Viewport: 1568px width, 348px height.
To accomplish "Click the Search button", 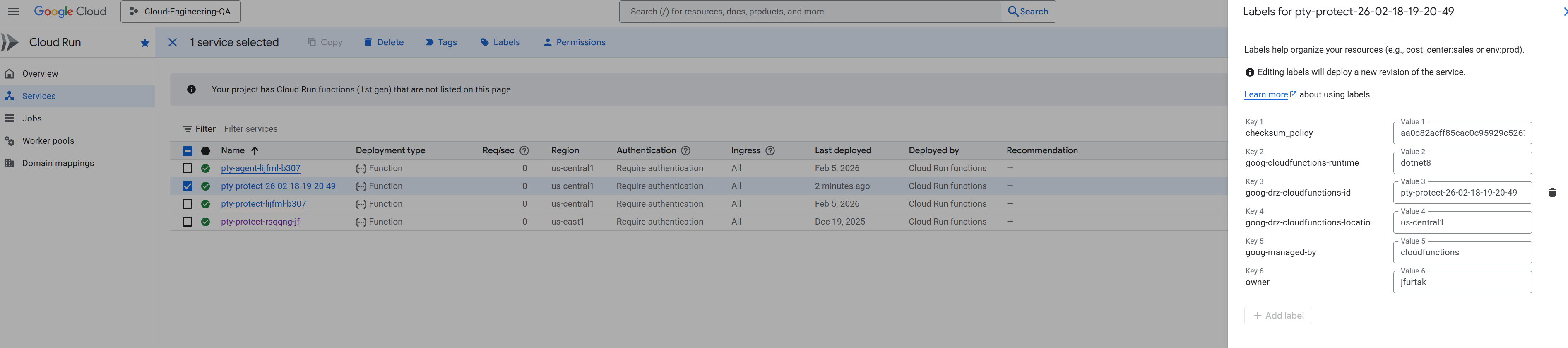I will (1028, 12).
